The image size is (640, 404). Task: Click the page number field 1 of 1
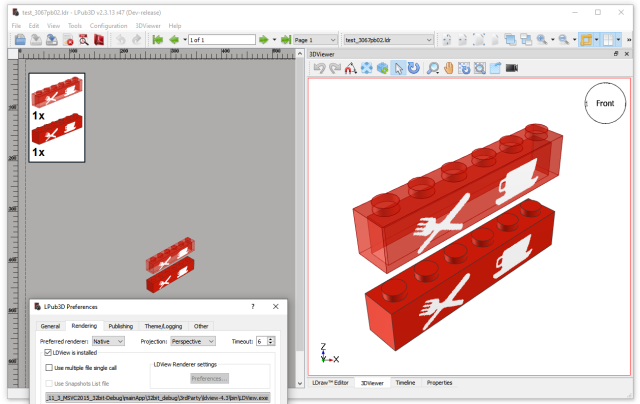click(222, 40)
